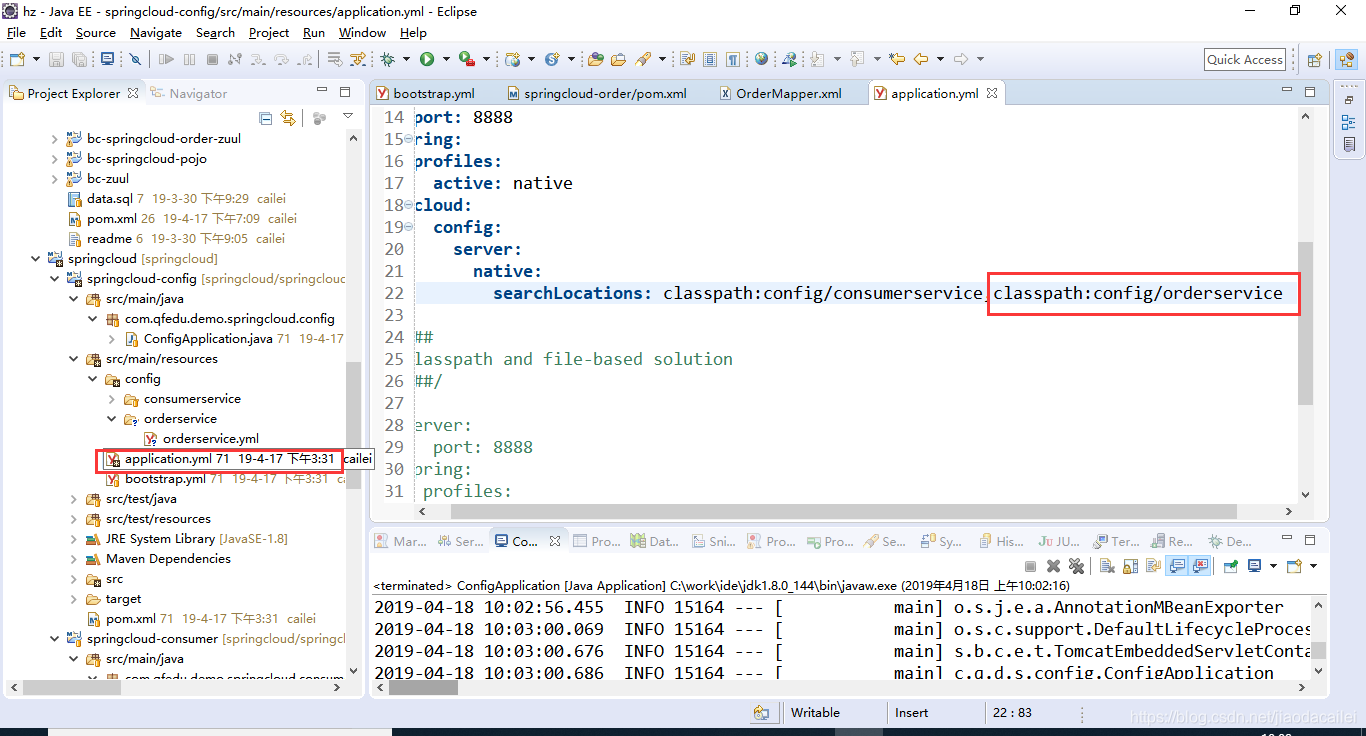This screenshot has height=736, width=1366.
Task: Click the Open Perspective icon
Action: point(1314,60)
